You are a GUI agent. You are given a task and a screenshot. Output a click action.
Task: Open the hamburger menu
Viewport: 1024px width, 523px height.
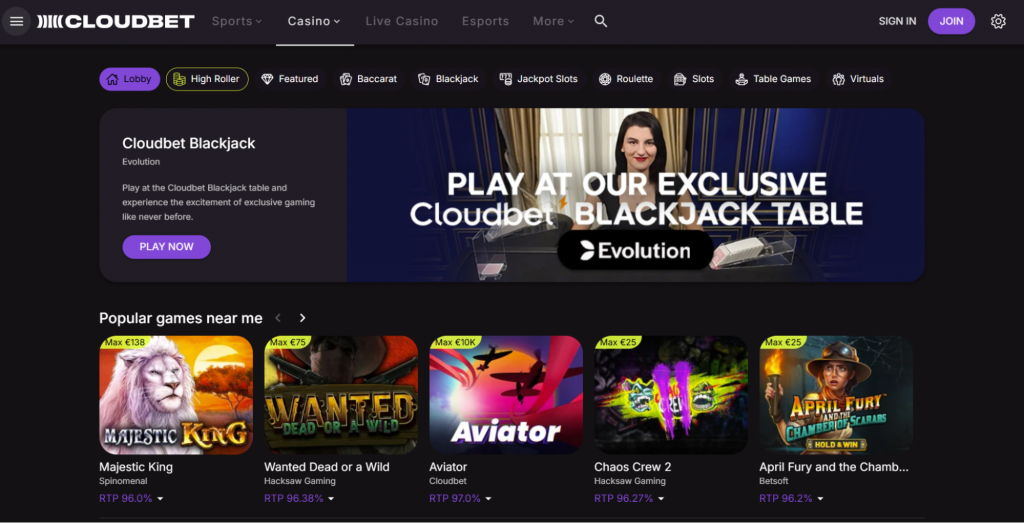[x=16, y=21]
